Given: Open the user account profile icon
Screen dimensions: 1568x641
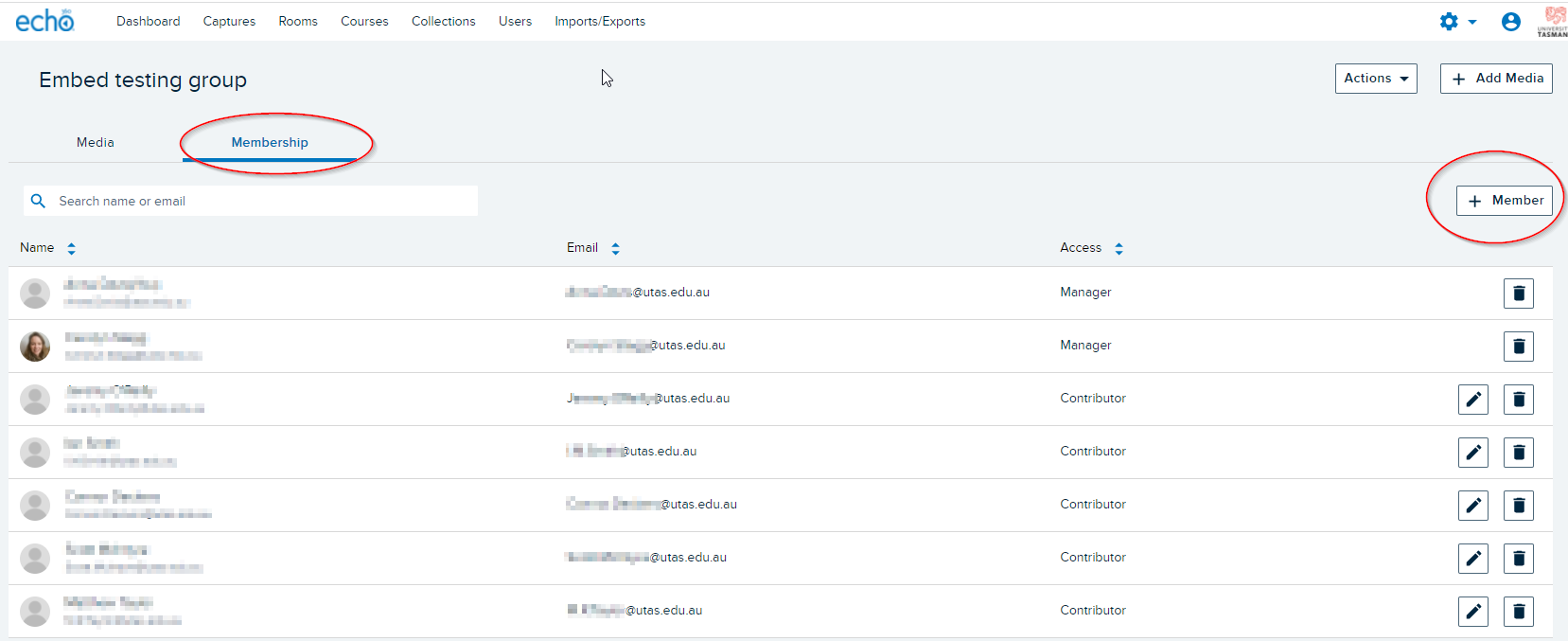Looking at the screenshot, I should click(1511, 22).
